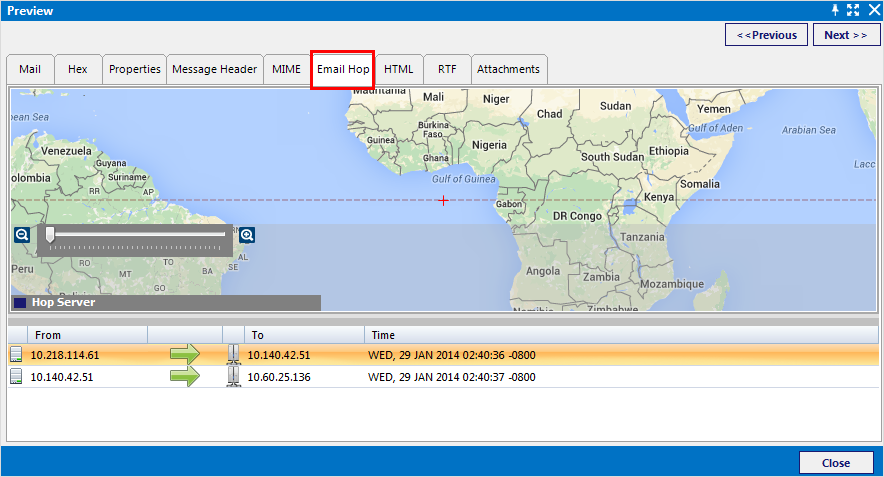
Task: Click Venezuela on the map
Action: (66, 151)
